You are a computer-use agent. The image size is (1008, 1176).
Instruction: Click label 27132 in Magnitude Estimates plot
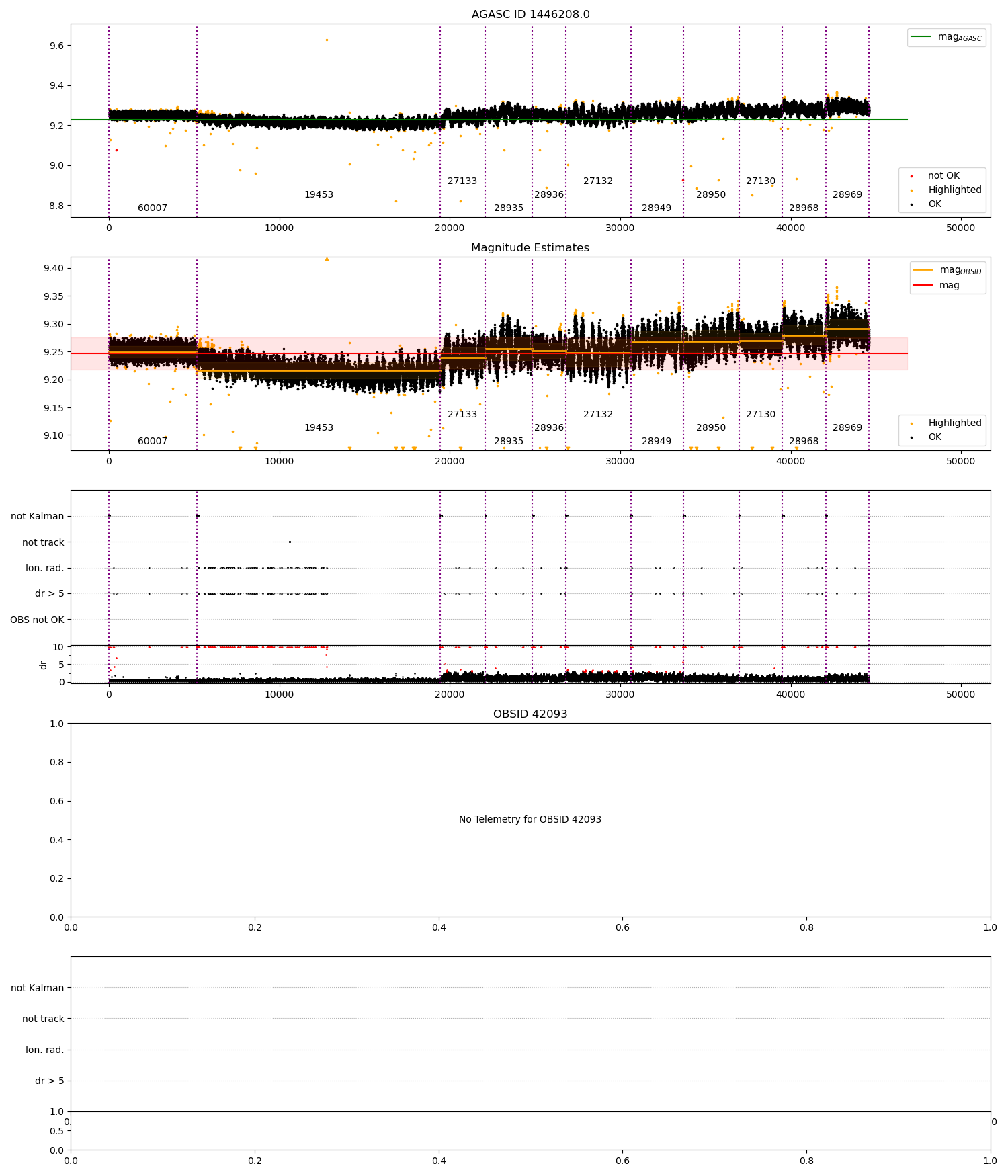click(x=598, y=414)
